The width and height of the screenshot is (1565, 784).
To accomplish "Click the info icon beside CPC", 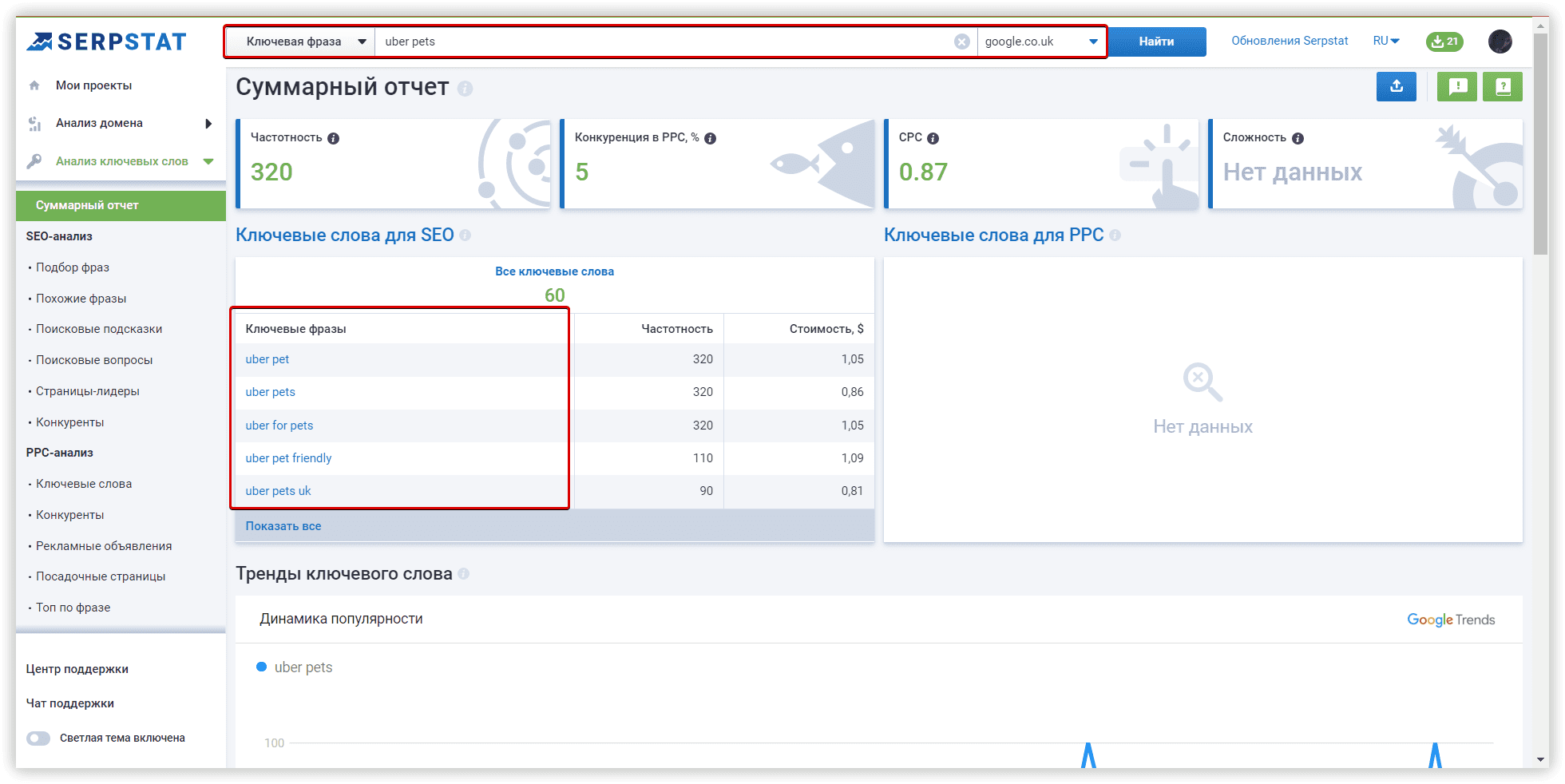I will click(933, 138).
